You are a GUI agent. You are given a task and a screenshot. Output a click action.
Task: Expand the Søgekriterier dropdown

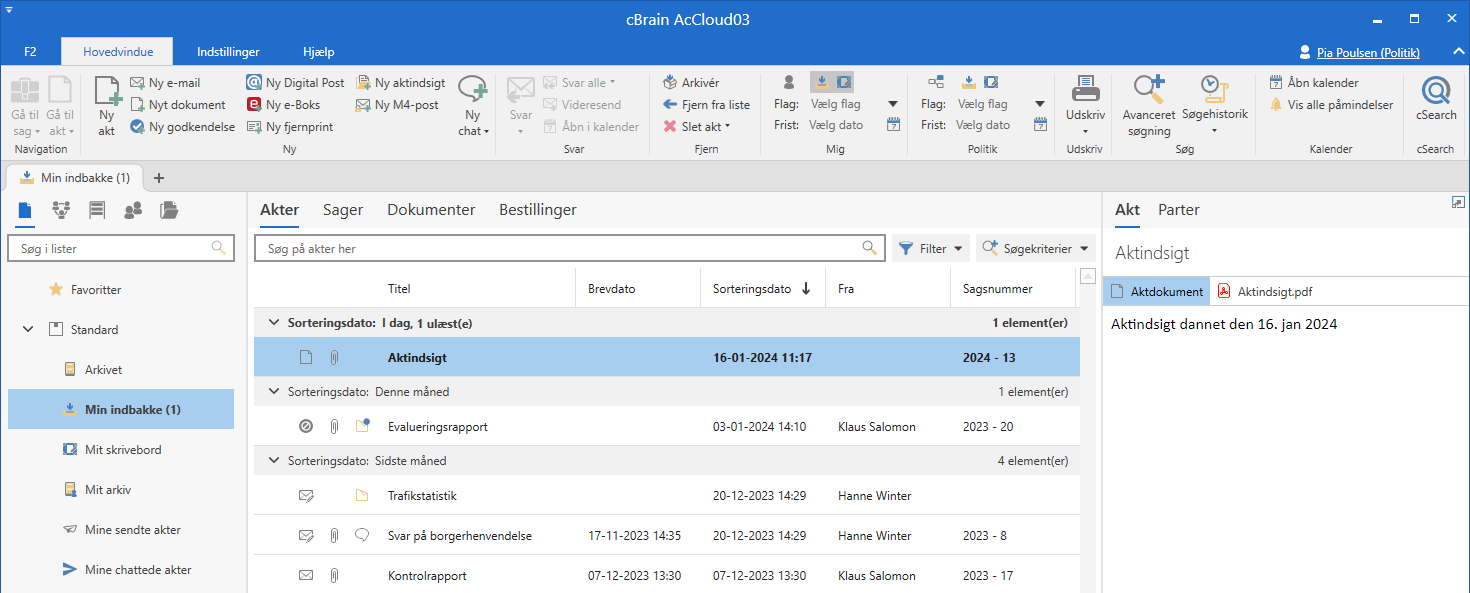coord(1035,249)
